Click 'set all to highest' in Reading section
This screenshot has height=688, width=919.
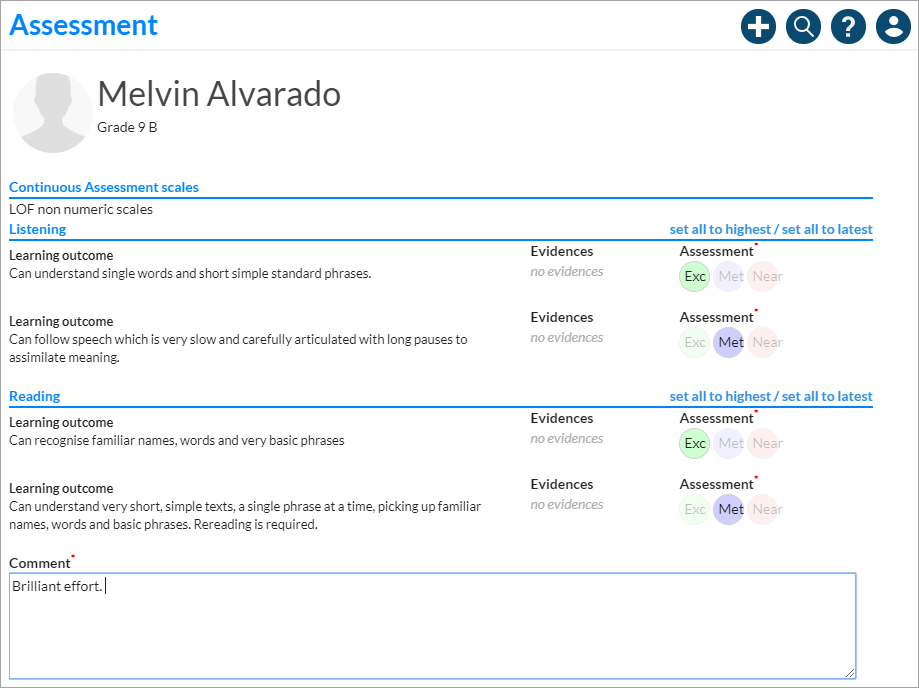click(x=720, y=396)
